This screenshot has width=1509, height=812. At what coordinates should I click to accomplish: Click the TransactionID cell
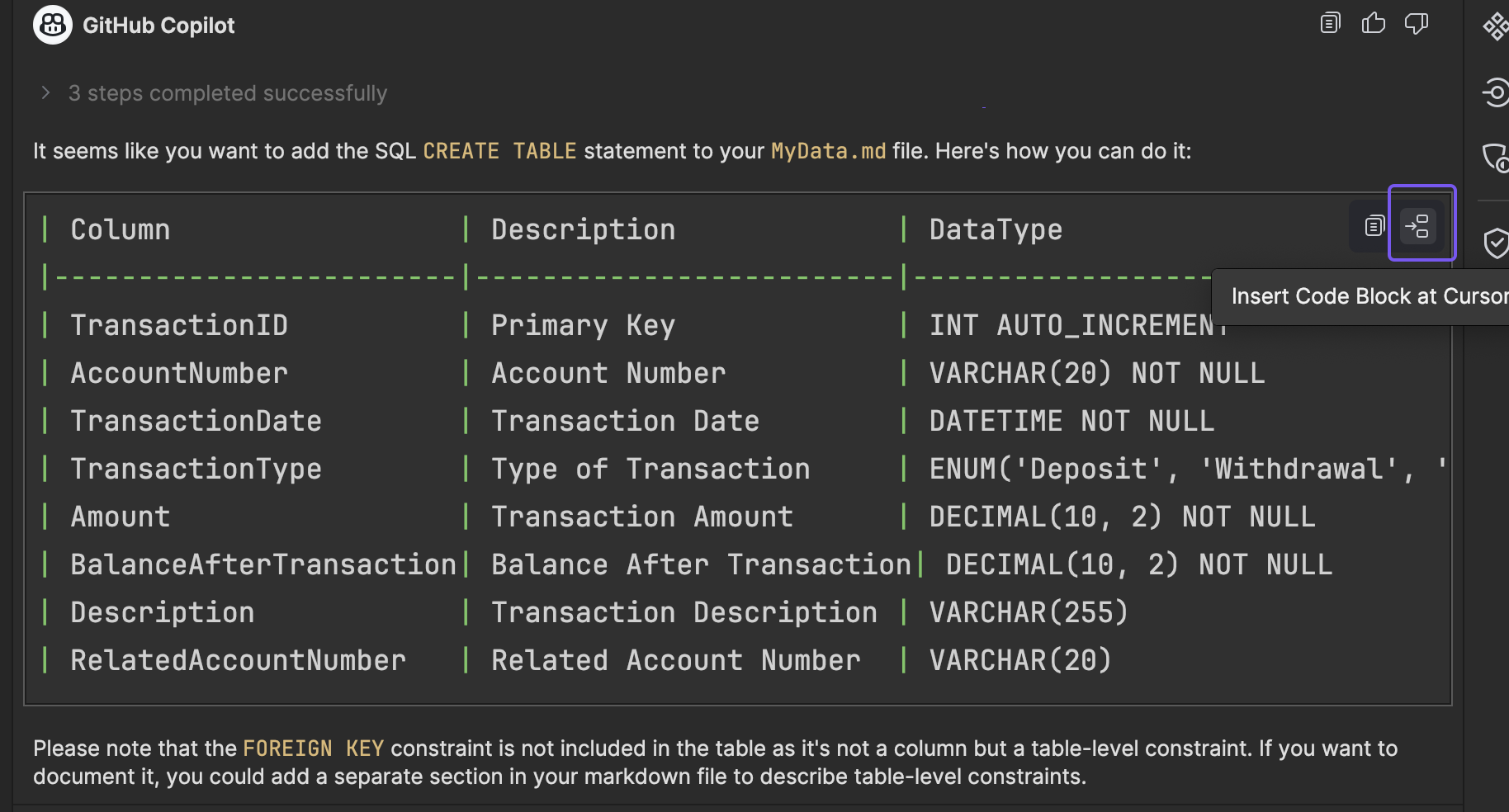coord(179,325)
